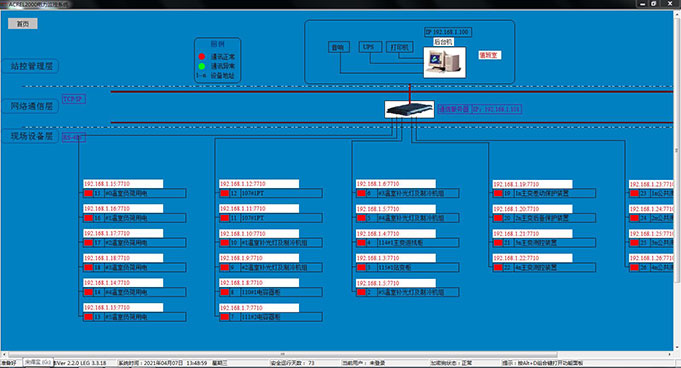Select device row 8 110#1电容器柜
681x368 pixels.
pyautogui.click(x=271, y=292)
